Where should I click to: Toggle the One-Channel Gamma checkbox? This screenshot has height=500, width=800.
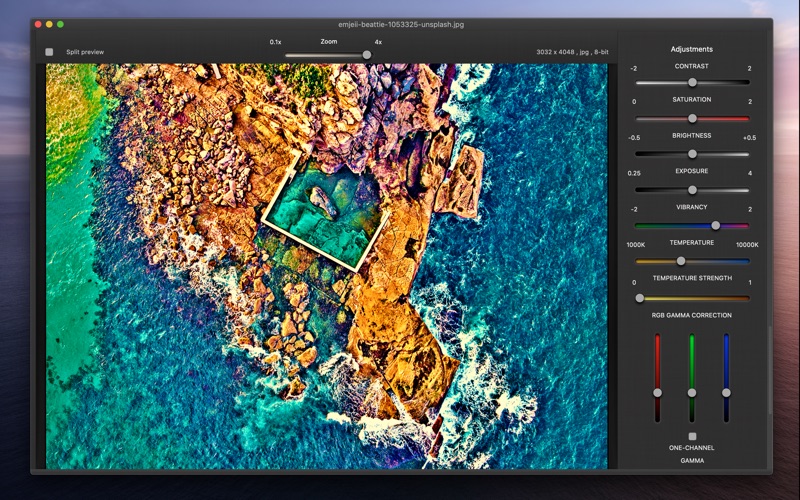[x=692, y=436]
